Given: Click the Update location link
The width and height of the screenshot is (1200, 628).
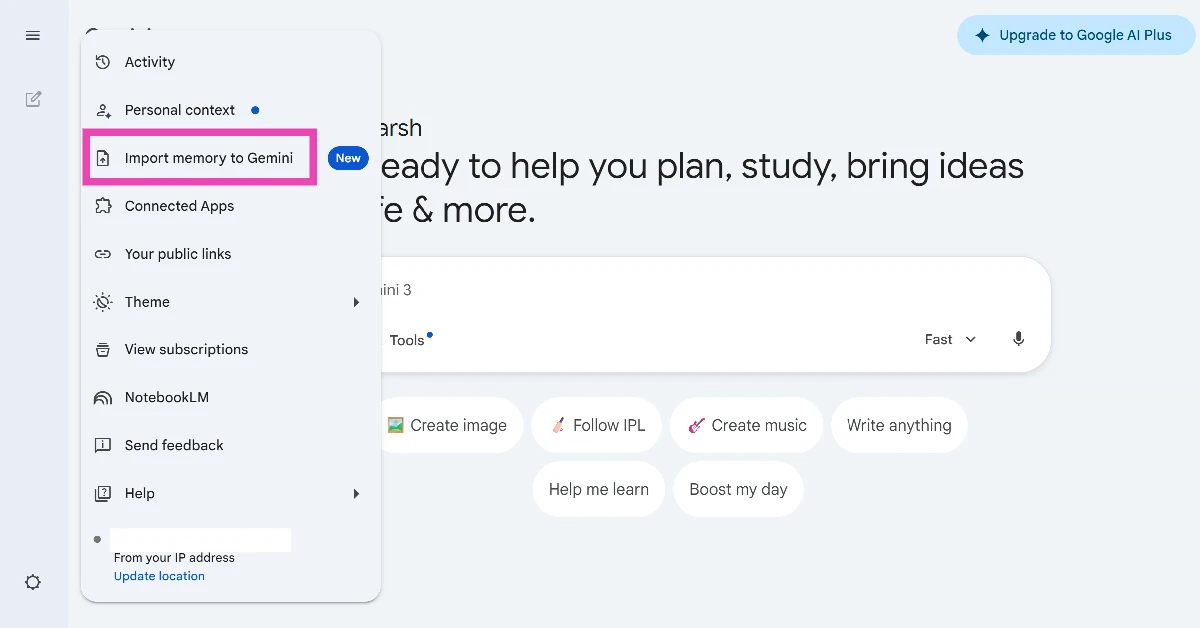Looking at the screenshot, I should pyautogui.click(x=159, y=576).
